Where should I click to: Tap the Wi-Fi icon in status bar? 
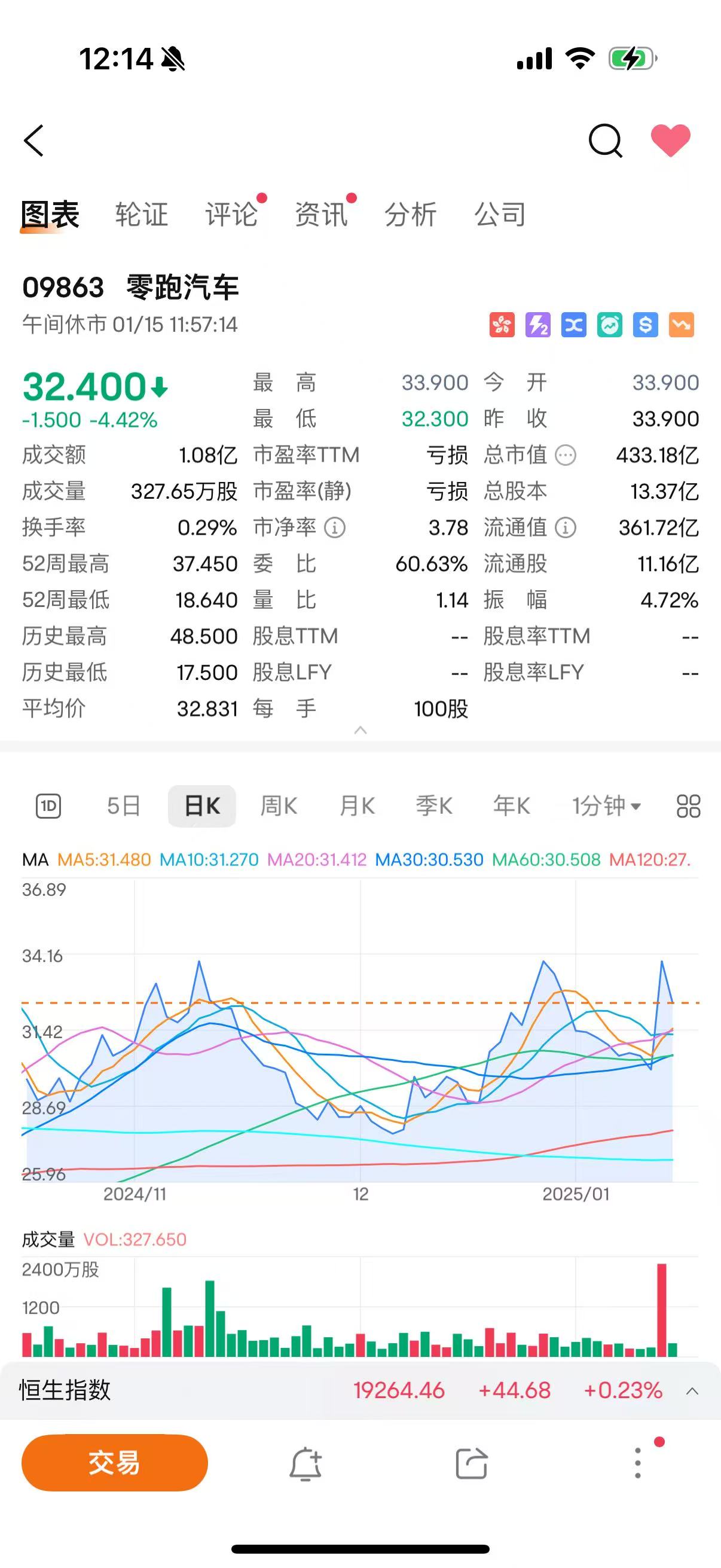point(580,59)
